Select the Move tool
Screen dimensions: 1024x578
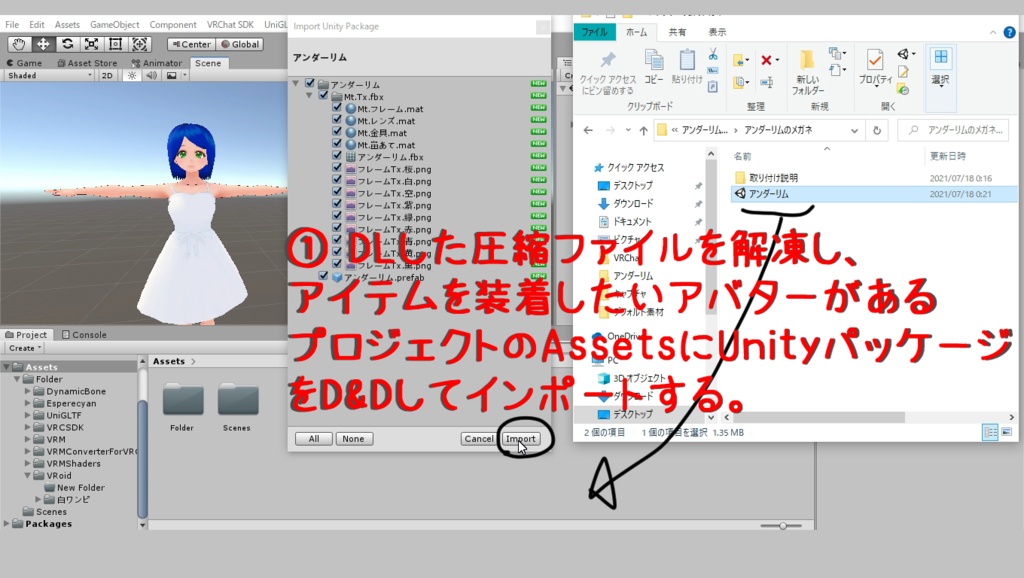[x=43, y=44]
